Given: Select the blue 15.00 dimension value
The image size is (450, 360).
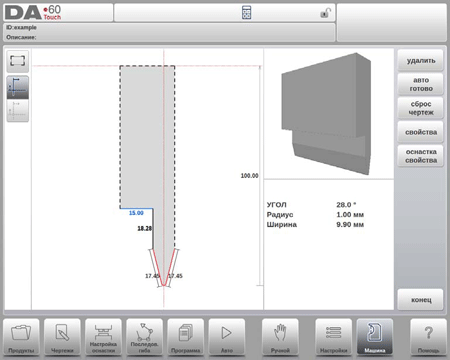Looking at the screenshot, I should pyautogui.click(x=136, y=213).
